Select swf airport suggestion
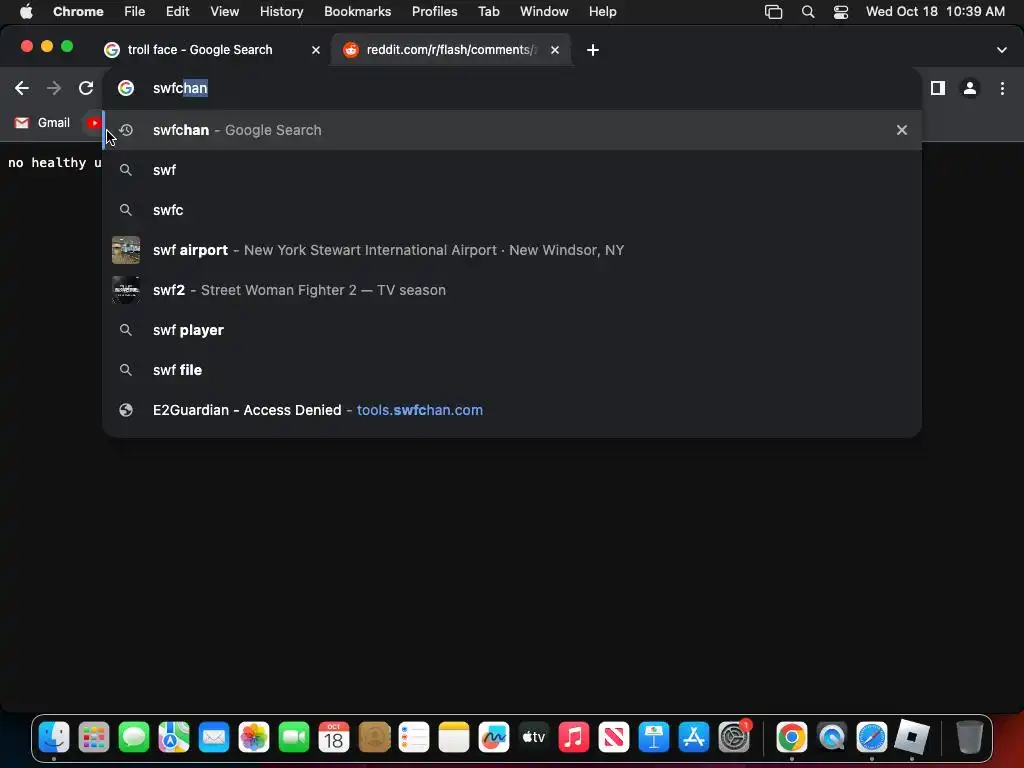This screenshot has width=1024, height=768. click(x=512, y=250)
